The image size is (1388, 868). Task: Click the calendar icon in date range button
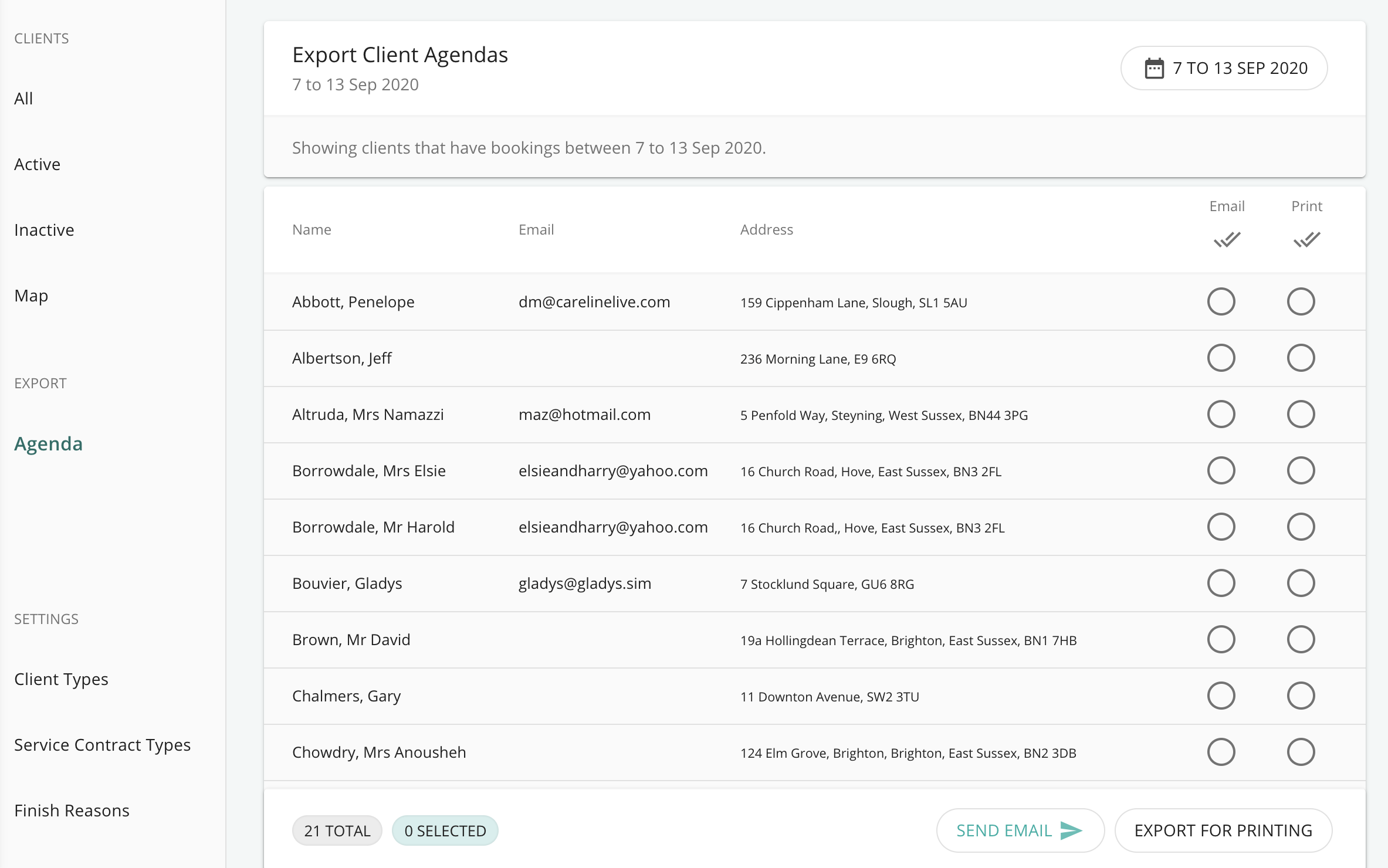[1154, 68]
